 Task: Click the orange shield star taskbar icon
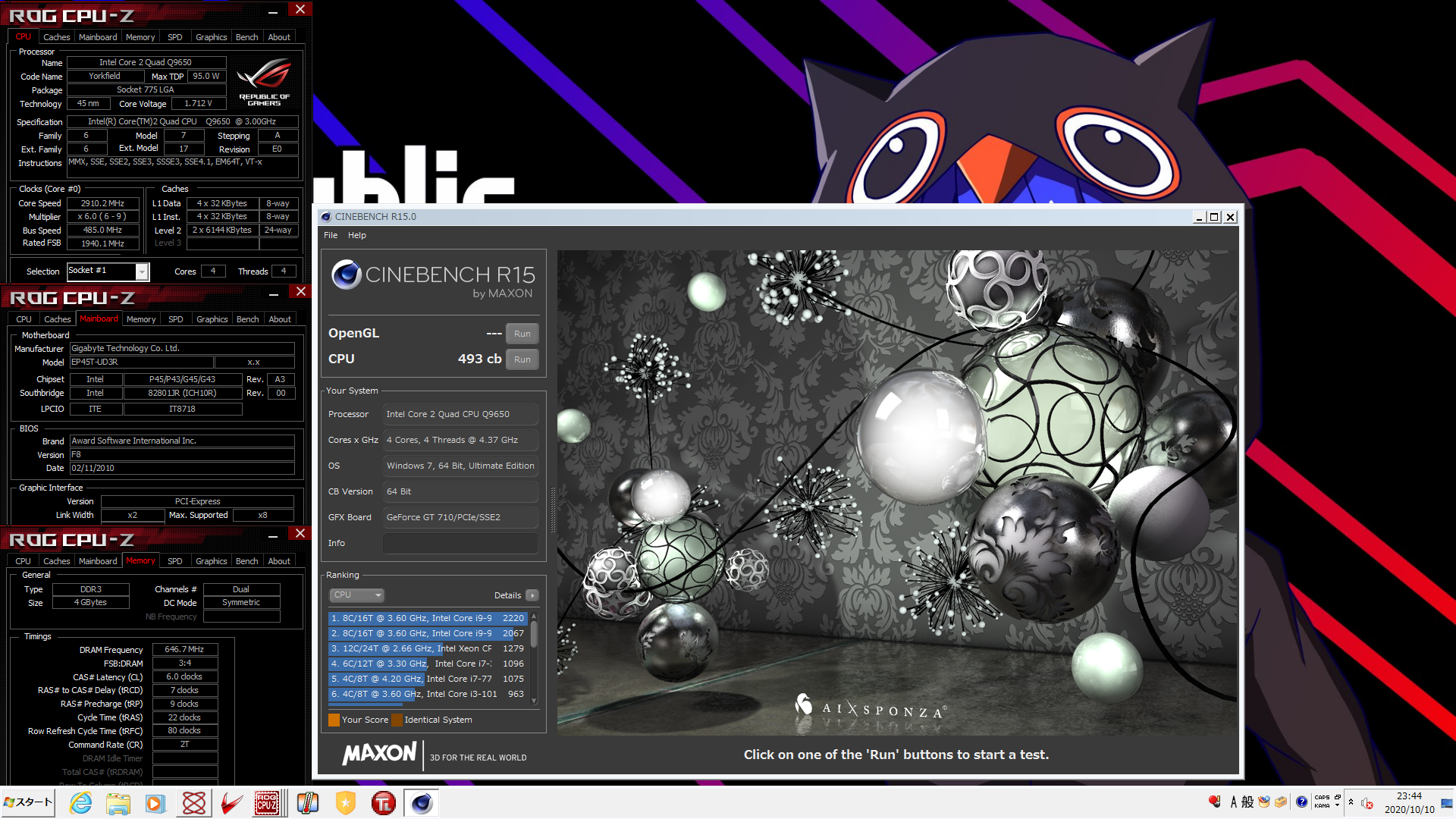pos(346,803)
